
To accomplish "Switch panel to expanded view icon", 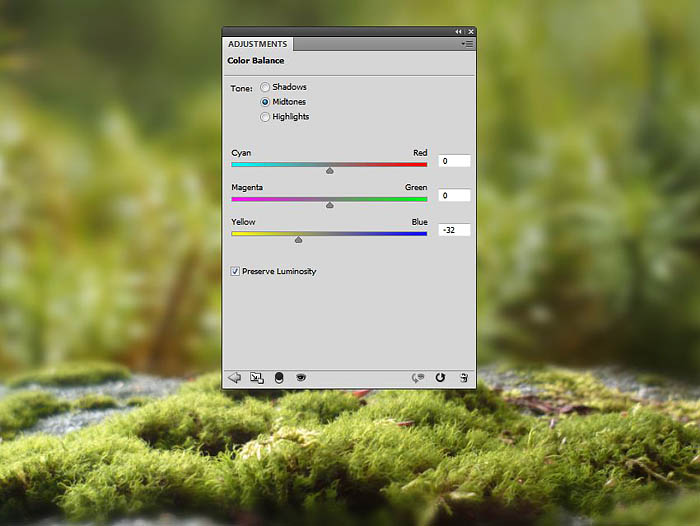I will tap(256, 377).
